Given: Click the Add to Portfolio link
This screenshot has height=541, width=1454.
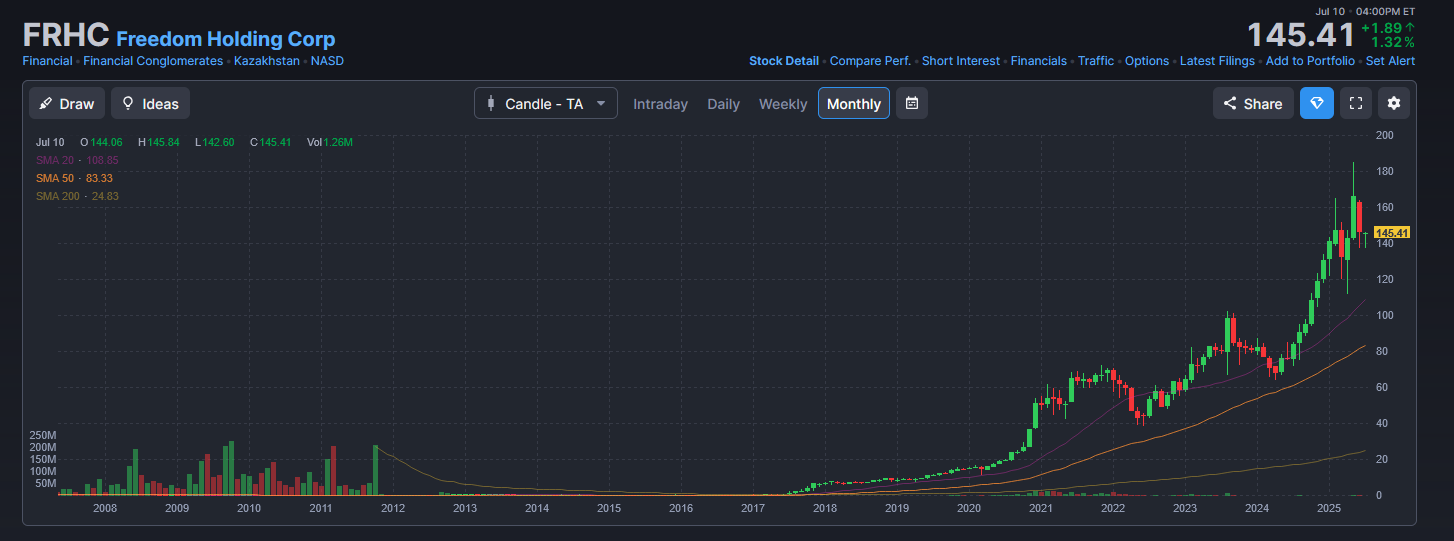Looking at the screenshot, I should pyautogui.click(x=1310, y=61).
